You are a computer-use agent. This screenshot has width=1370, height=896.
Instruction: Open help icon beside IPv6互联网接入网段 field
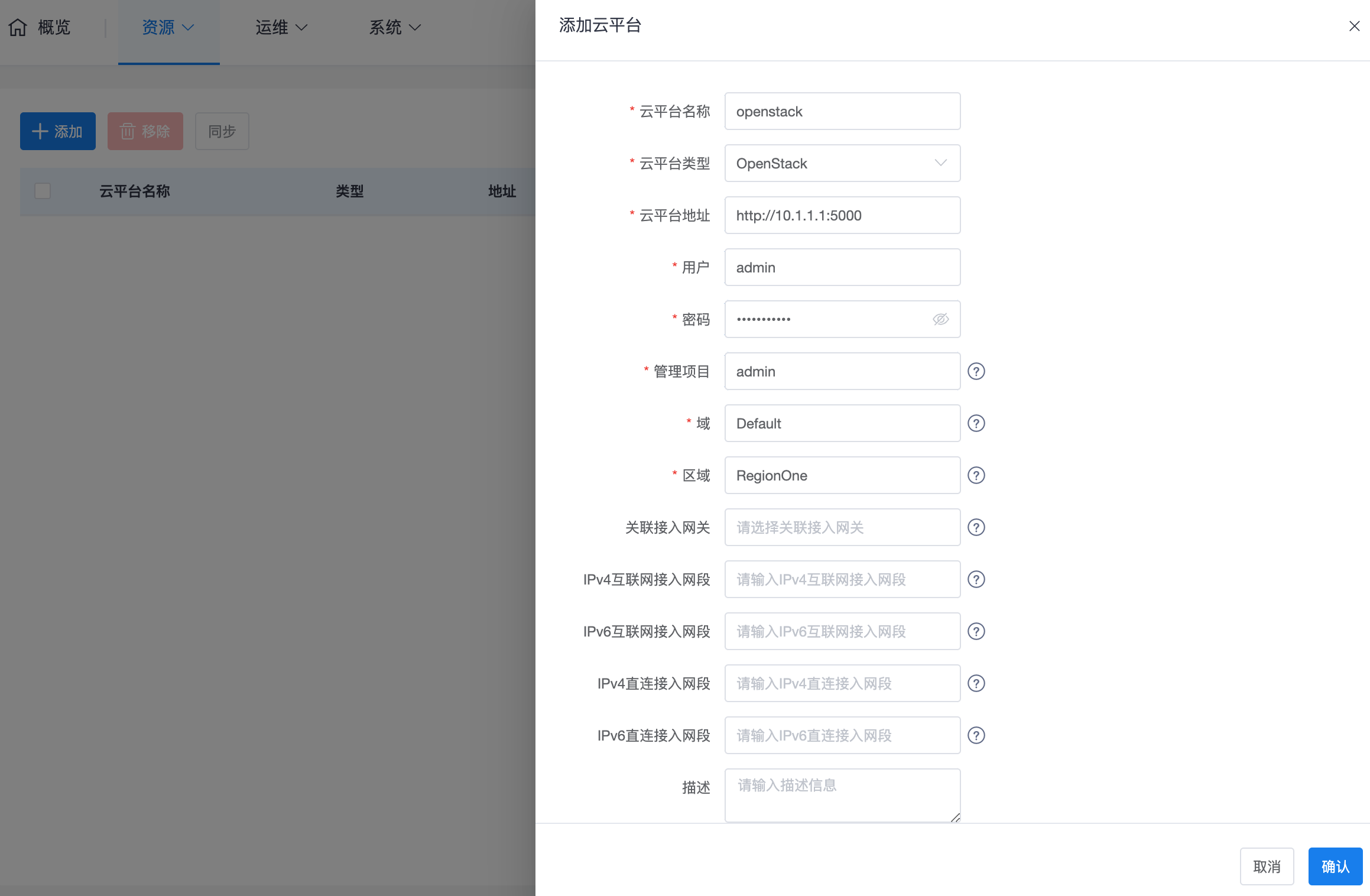[976, 631]
